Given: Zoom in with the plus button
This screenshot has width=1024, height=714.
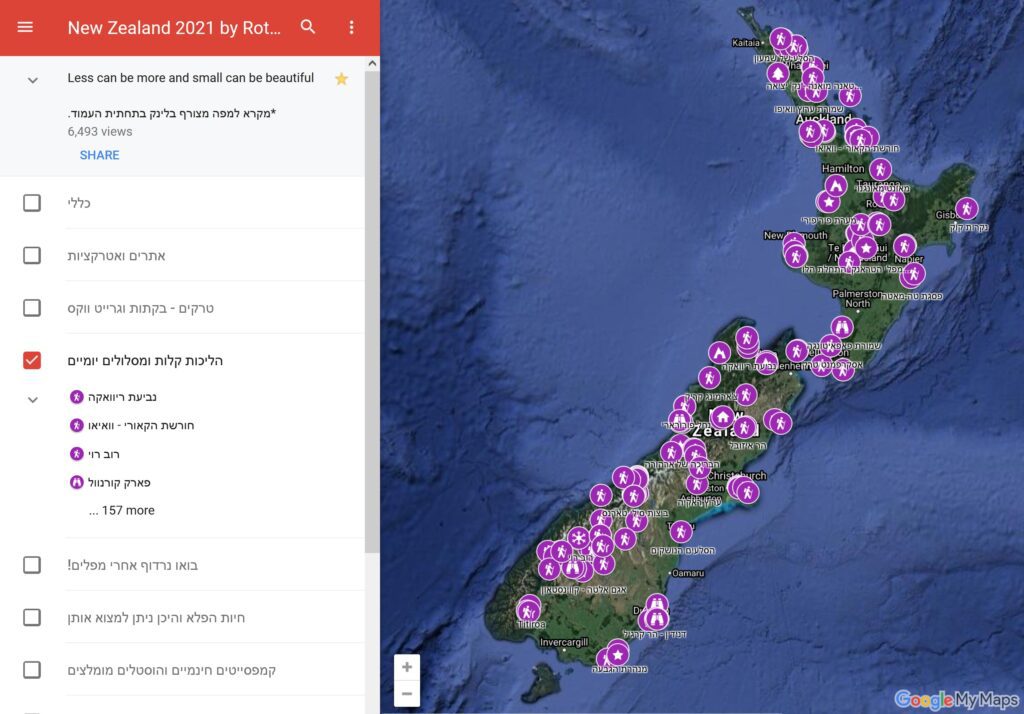Looking at the screenshot, I should (x=406, y=667).
